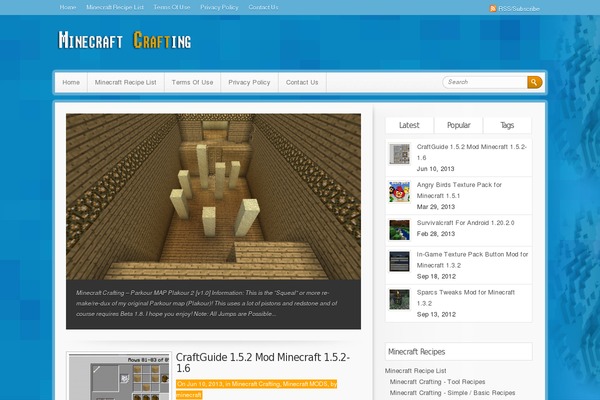Screen dimensions: 600x400
Task: Open the RSS Subscribe link
Action: coord(519,8)
